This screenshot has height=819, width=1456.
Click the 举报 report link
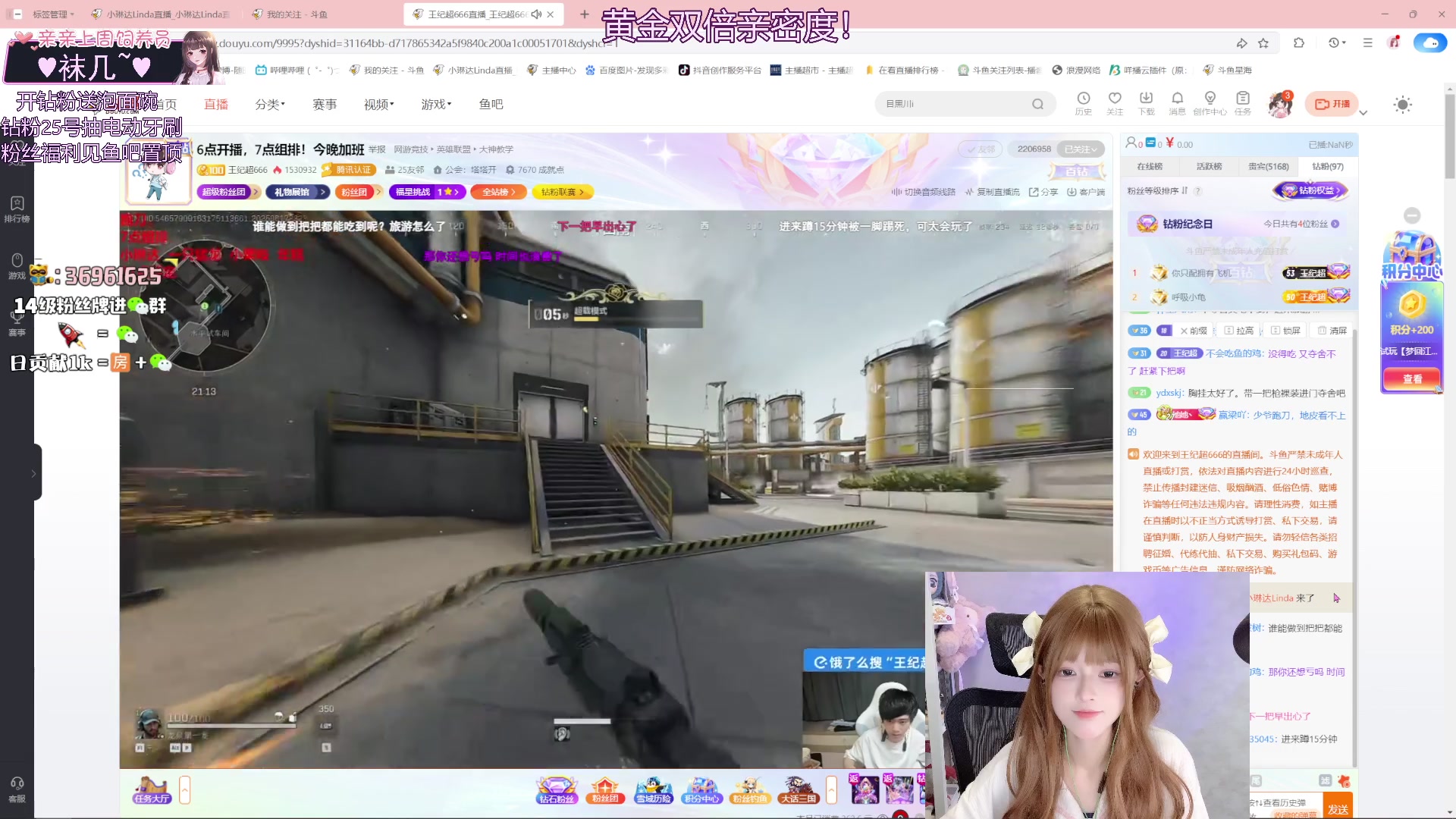377,149
